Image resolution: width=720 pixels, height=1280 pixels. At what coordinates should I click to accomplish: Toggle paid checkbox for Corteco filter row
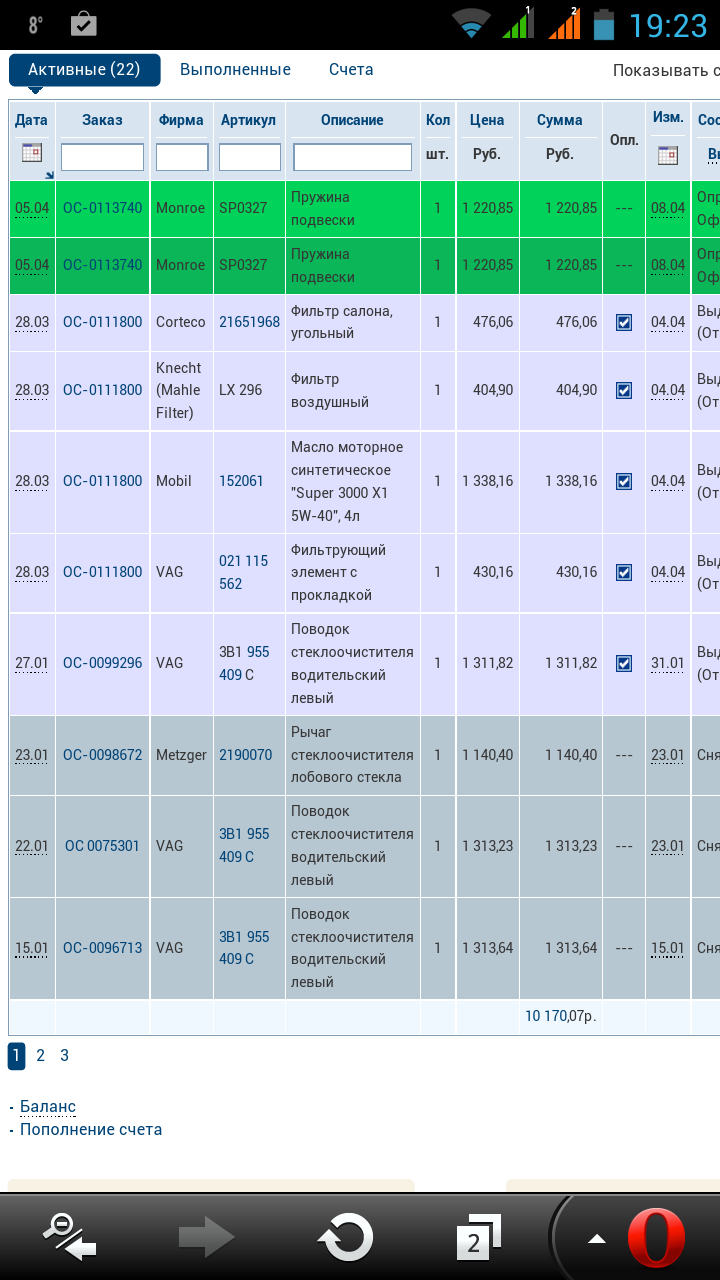click(x=624, y=322)
